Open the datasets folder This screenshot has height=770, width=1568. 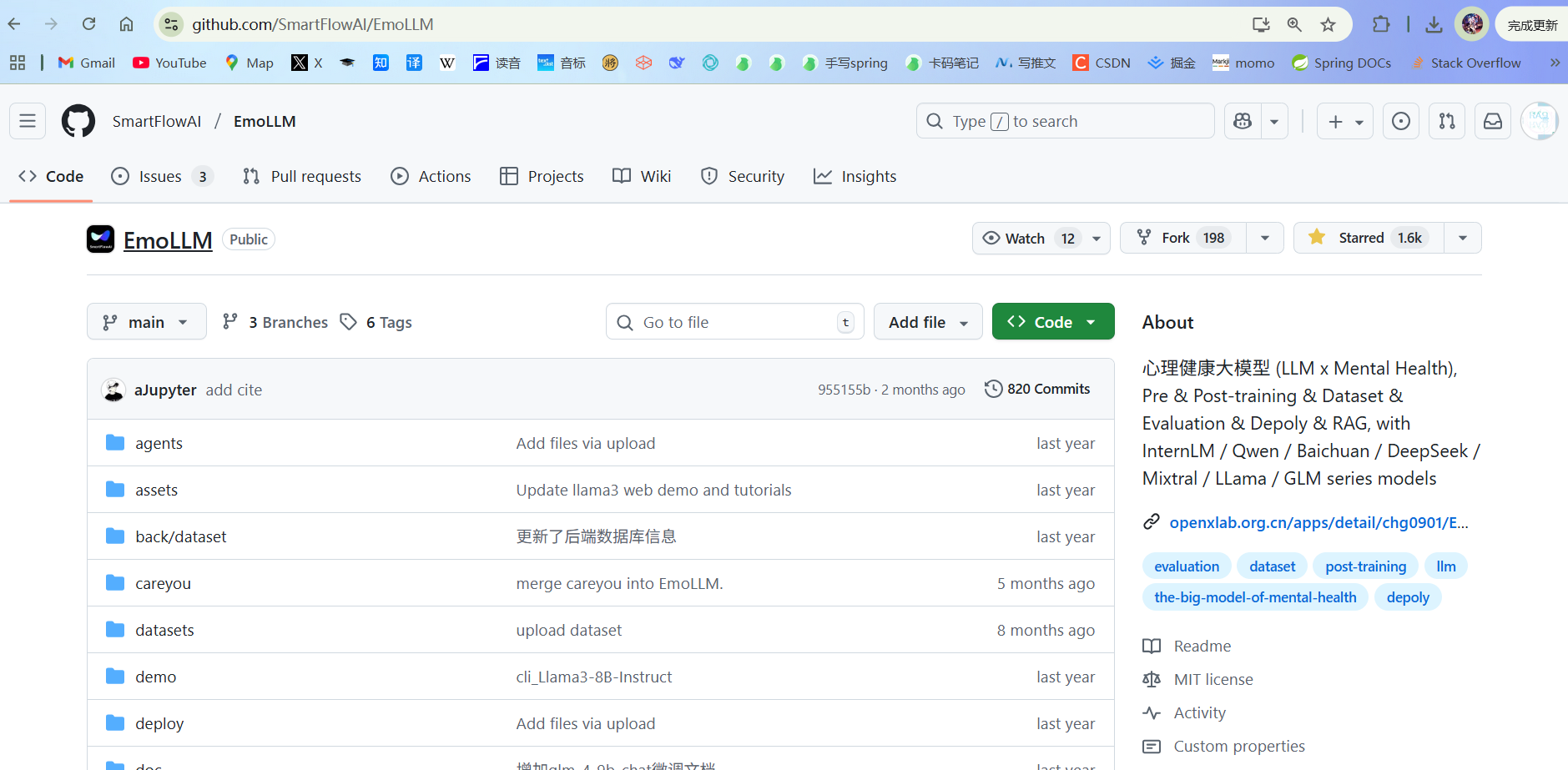[x=164, y=630]
